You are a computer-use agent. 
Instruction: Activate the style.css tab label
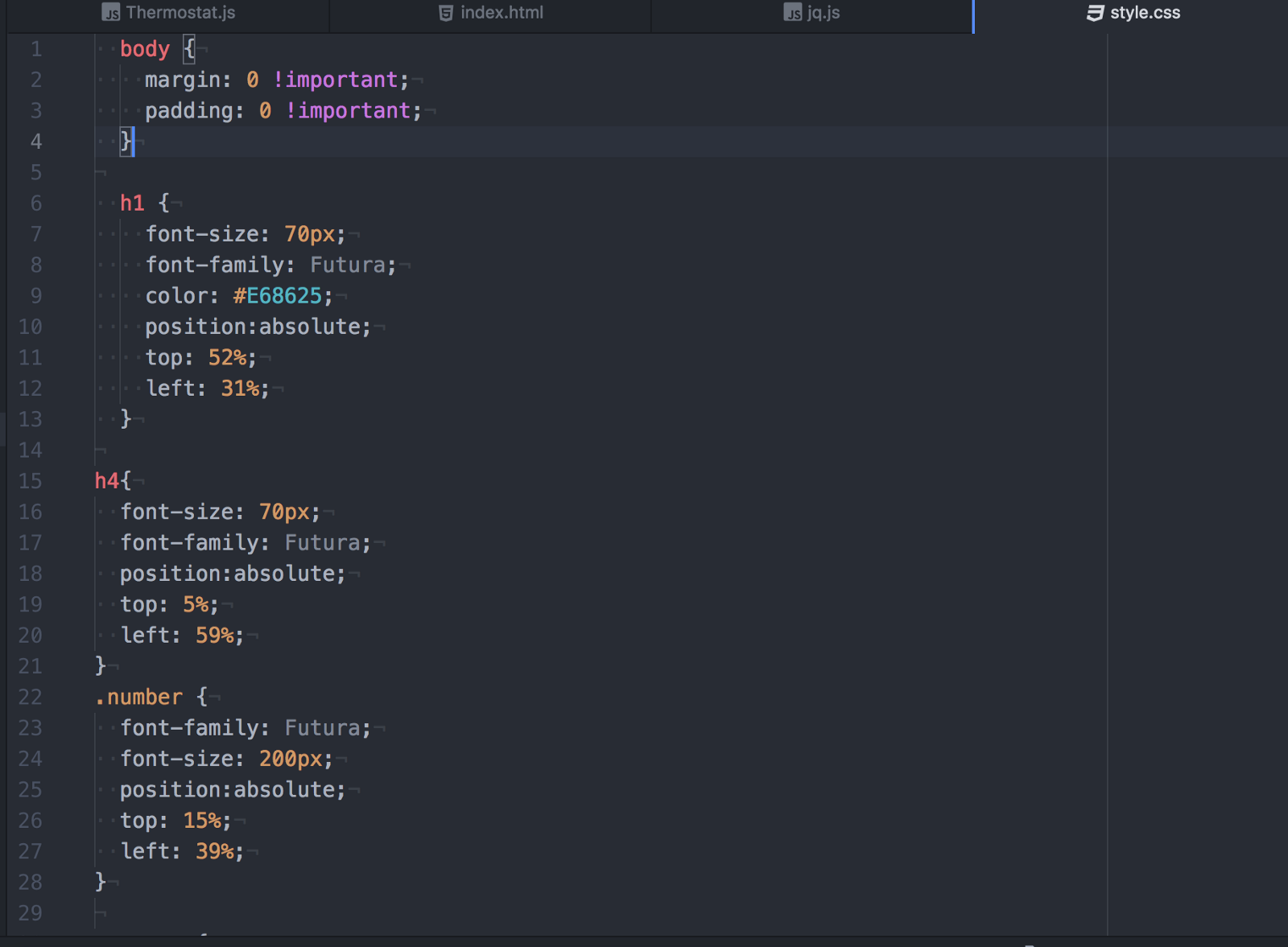coord(1145,13)
